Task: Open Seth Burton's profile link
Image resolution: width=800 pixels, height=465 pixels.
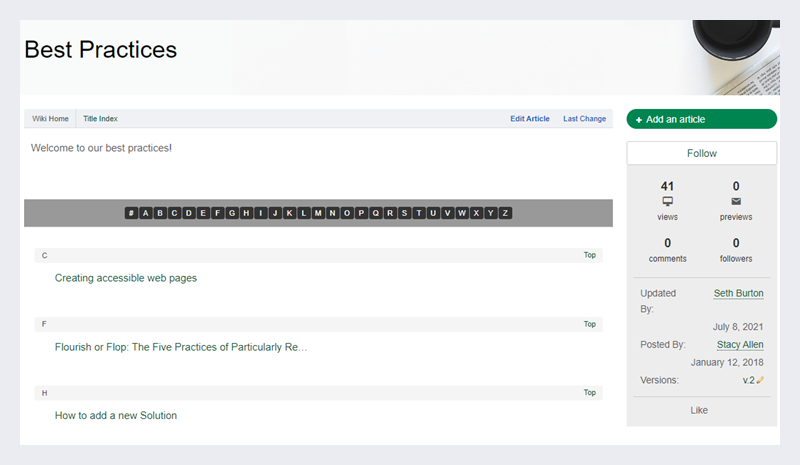Action: (x=739, y=293)
